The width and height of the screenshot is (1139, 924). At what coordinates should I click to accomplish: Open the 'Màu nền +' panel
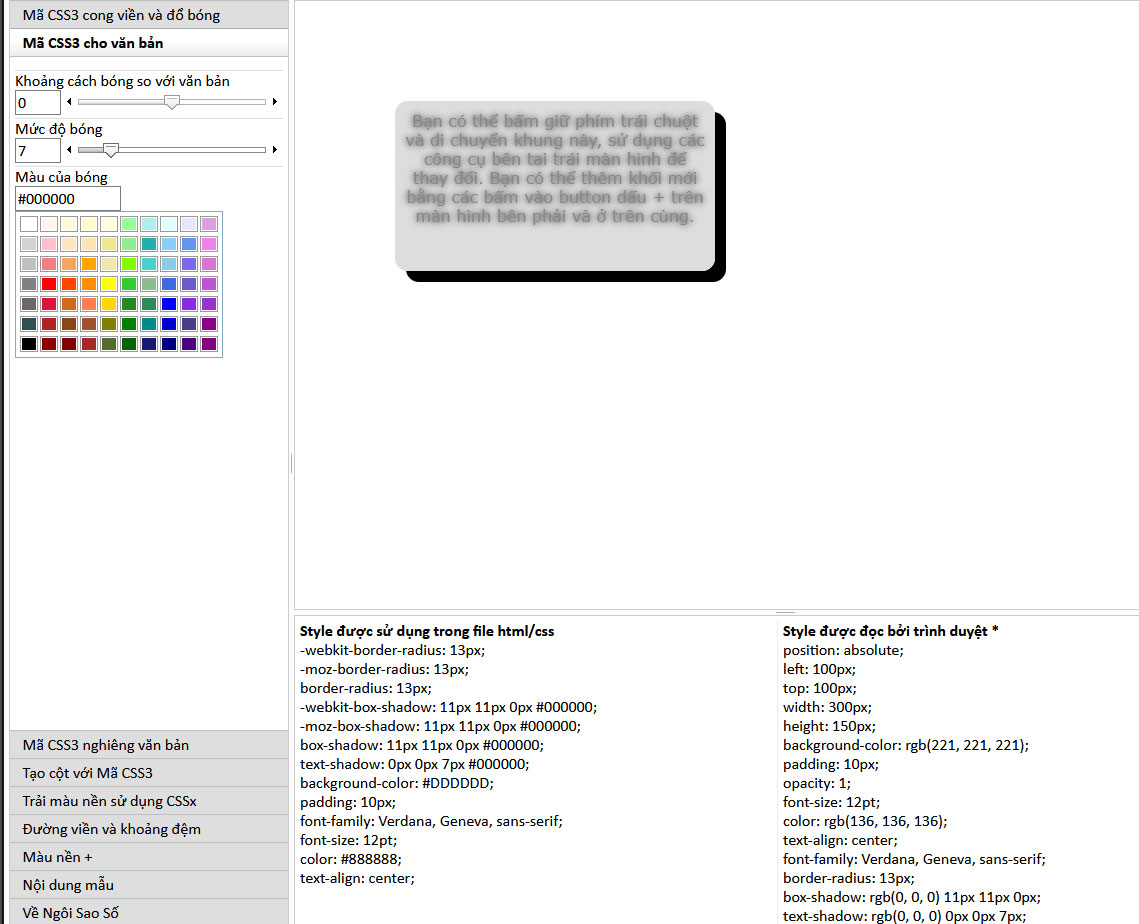coord(149,857)
